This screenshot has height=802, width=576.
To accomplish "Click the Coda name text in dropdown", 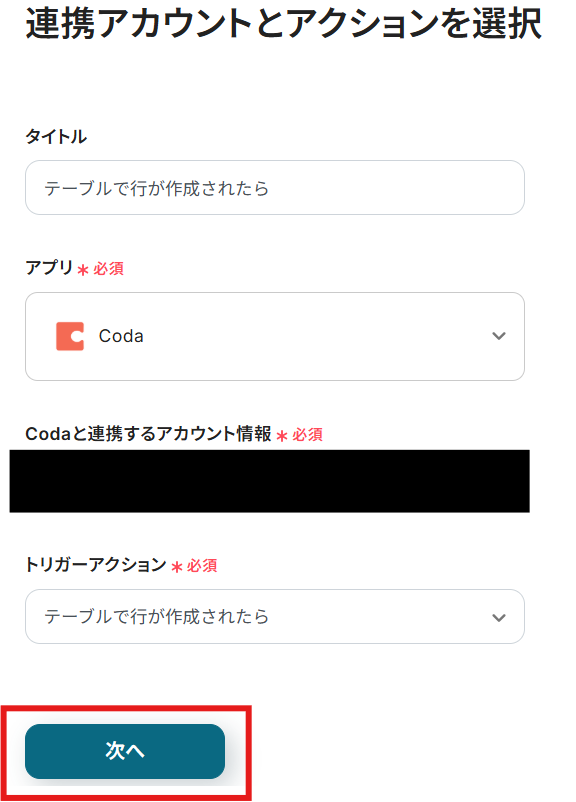I will [x=121, y=336].
